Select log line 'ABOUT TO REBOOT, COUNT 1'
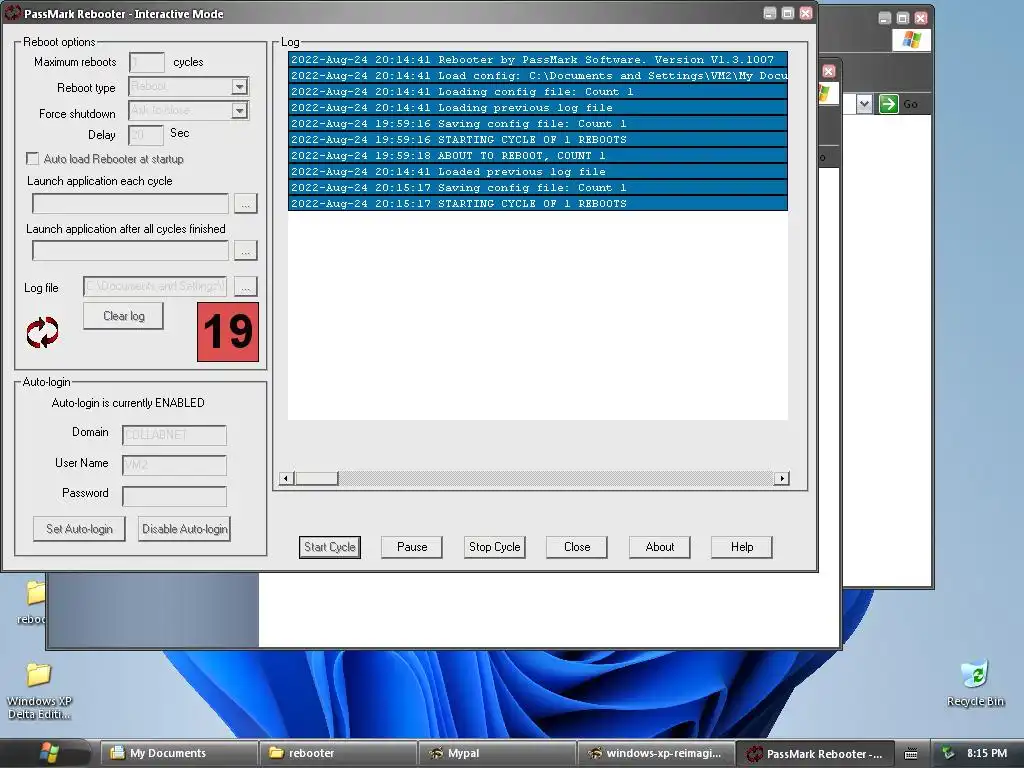This screenshot has height=768, width=1024. click(x=537, y=155)
